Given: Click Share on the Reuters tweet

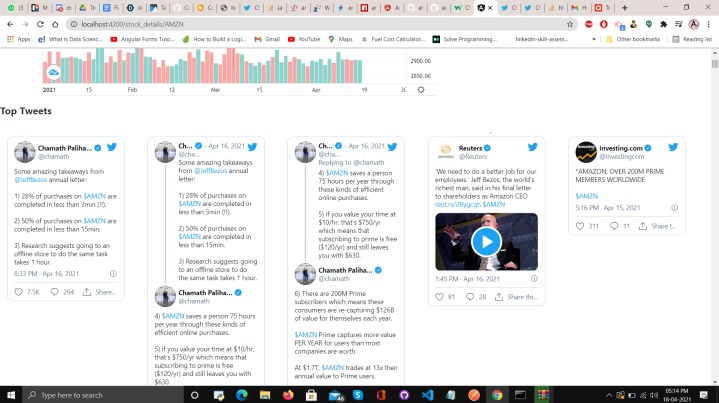Looking at the screenshot, I should pyautogui.click(x=516, y=297).
